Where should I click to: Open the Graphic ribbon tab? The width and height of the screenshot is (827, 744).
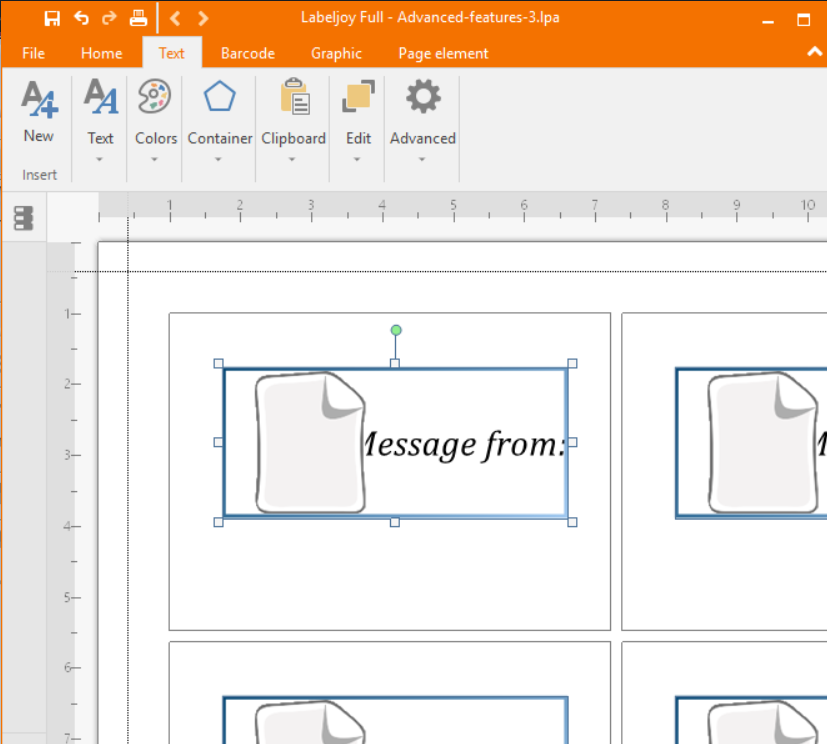tap(336, 53)
